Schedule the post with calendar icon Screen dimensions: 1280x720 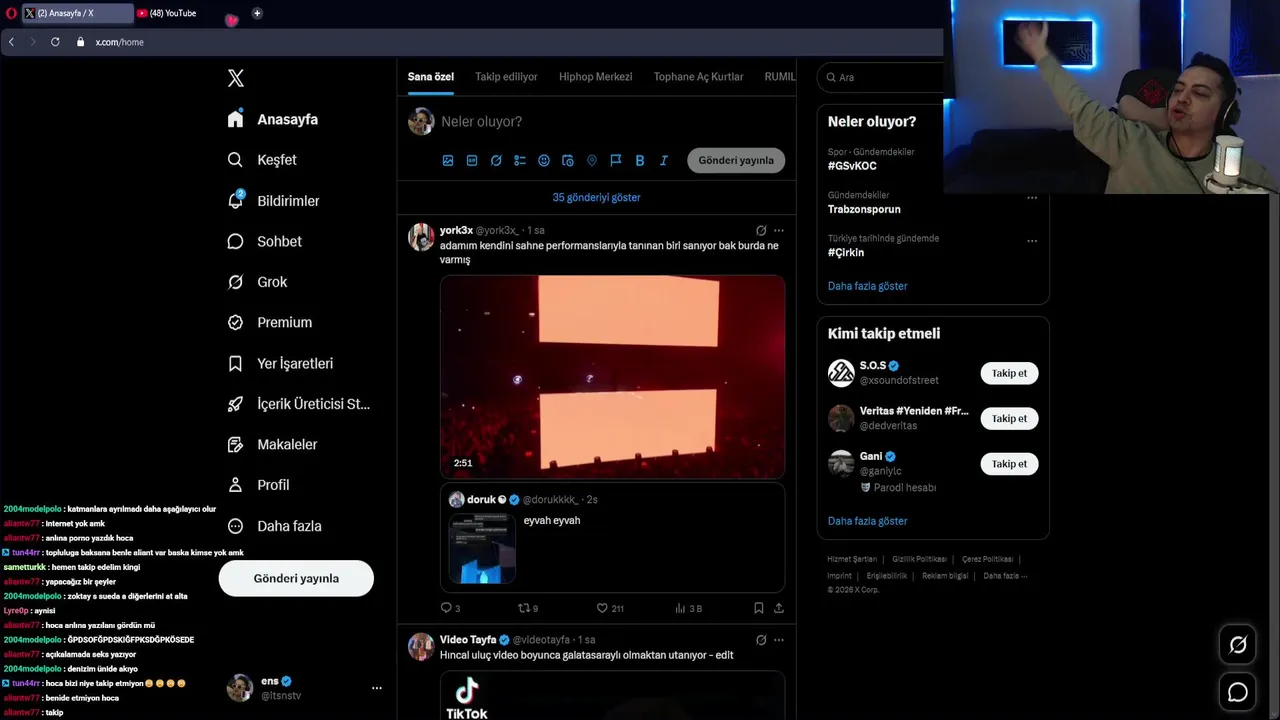click(x=568, y=160)
